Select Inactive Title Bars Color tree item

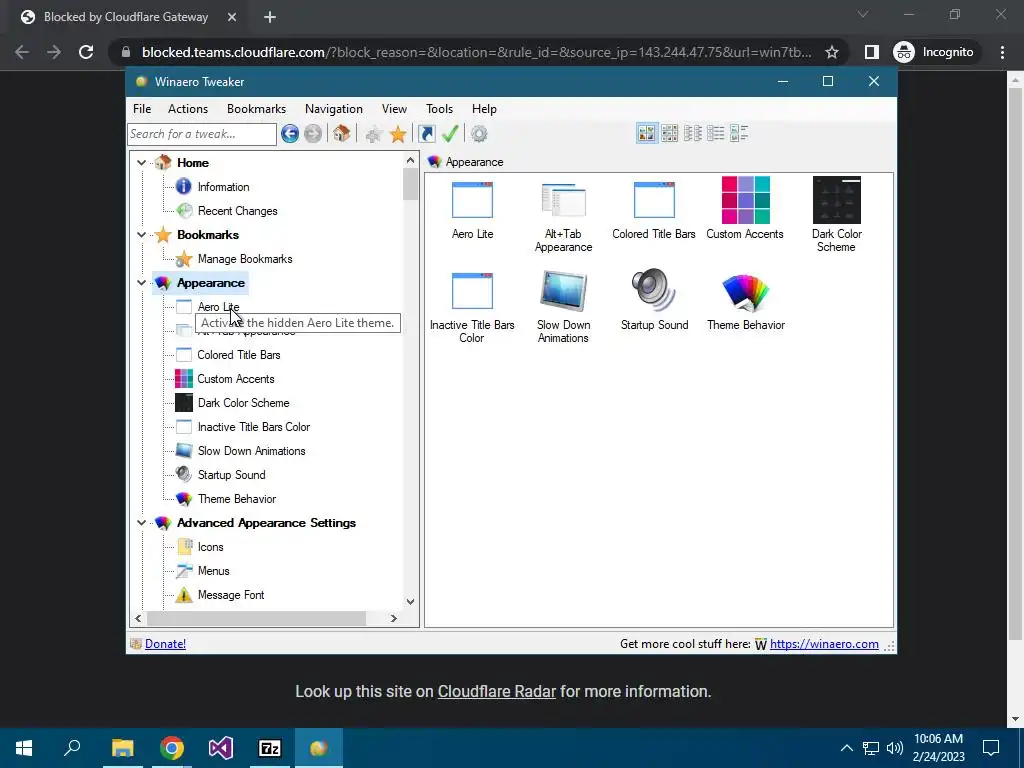click(x=254, y=427)
